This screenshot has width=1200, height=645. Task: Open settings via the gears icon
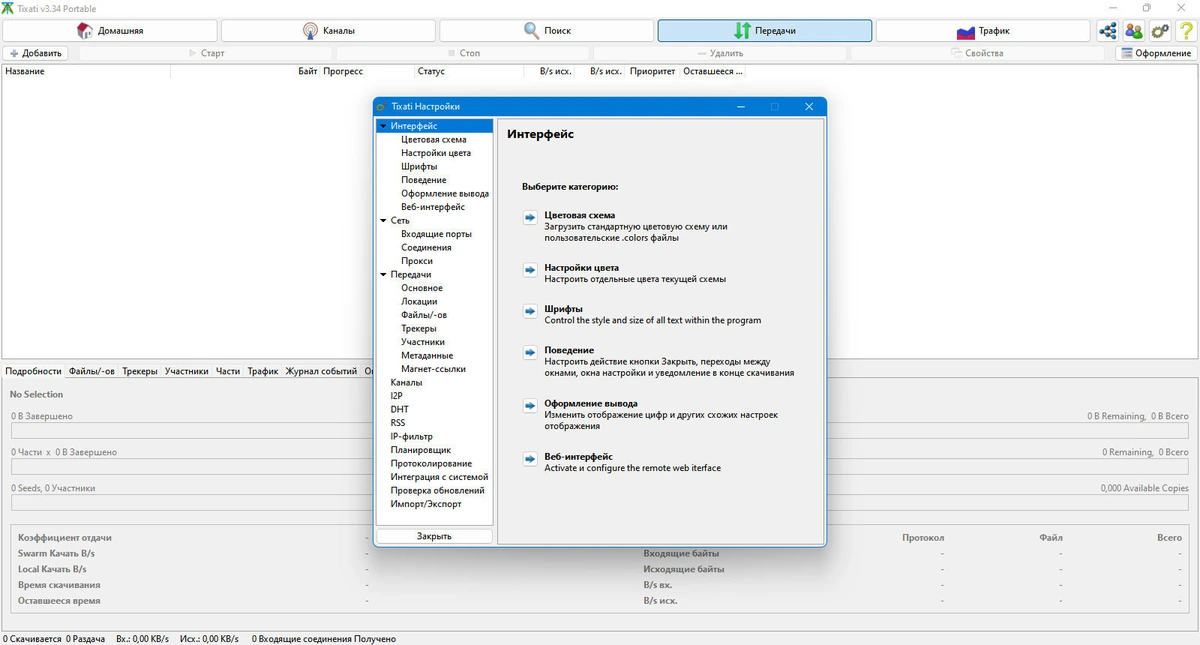pos(1160,31)
